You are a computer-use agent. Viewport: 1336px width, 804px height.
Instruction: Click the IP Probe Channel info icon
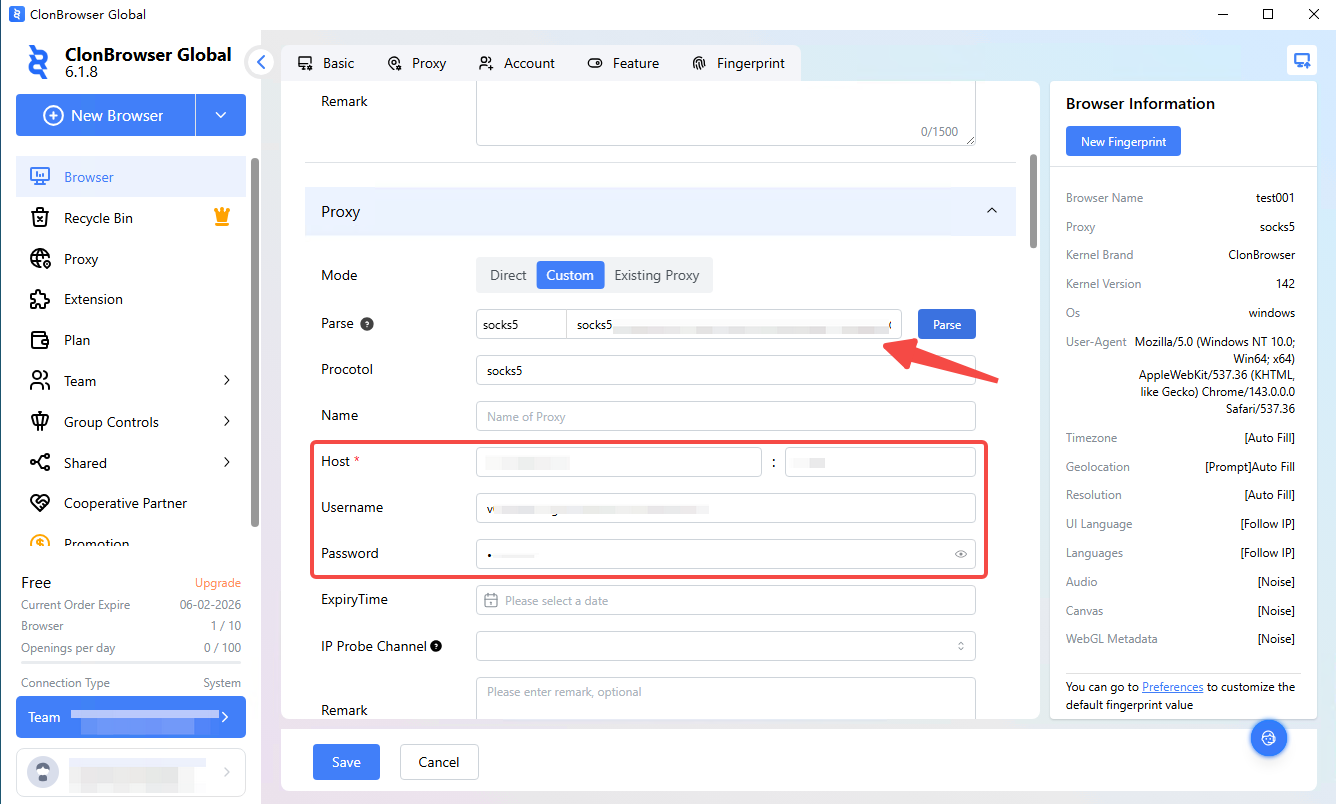(436, 646)
